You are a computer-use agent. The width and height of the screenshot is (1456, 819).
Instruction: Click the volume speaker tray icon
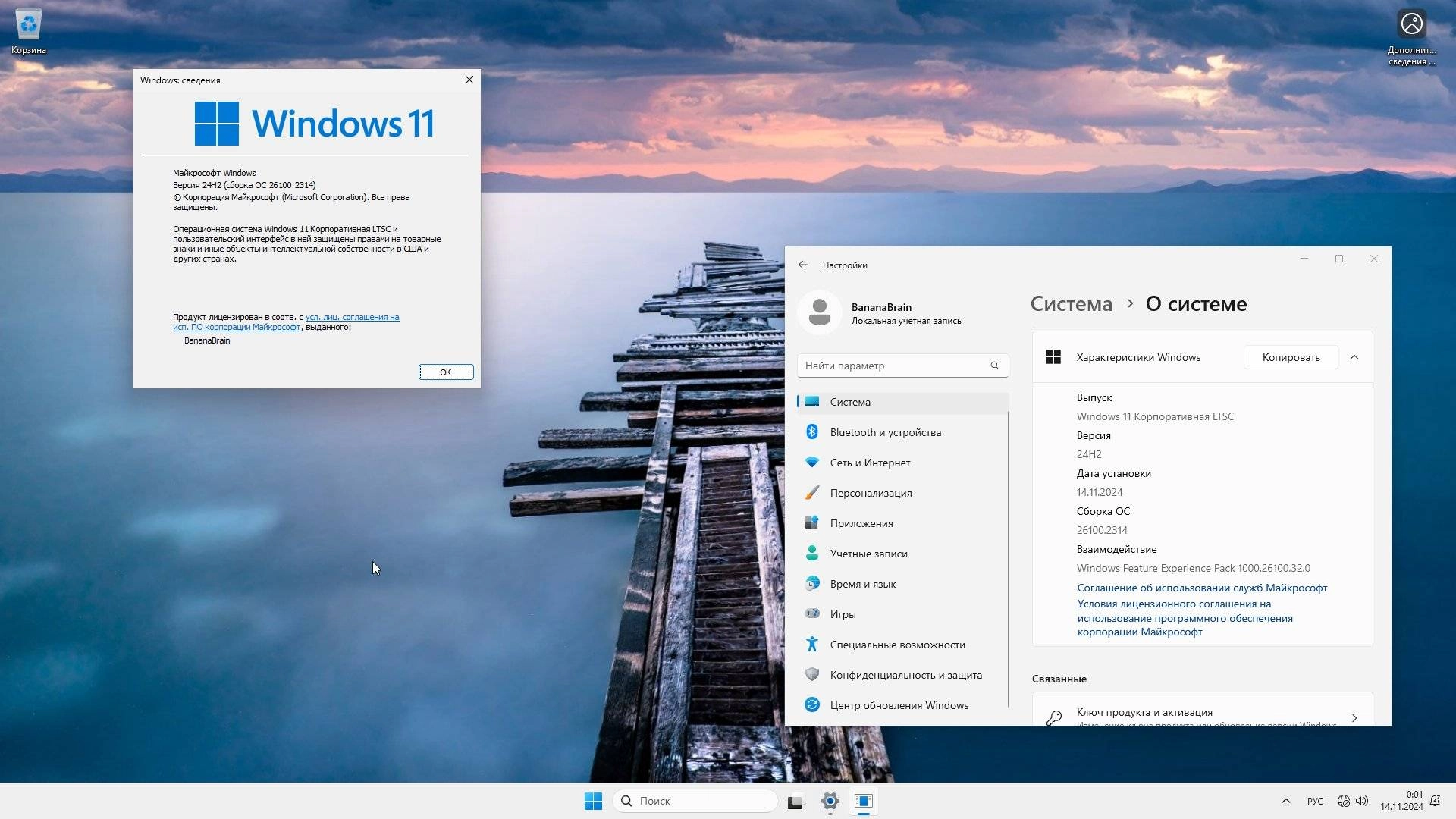tap(1362, 801)
